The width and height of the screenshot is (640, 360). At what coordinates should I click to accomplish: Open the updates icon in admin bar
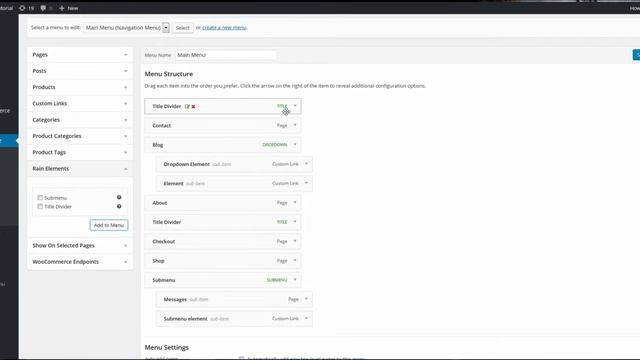22,8
